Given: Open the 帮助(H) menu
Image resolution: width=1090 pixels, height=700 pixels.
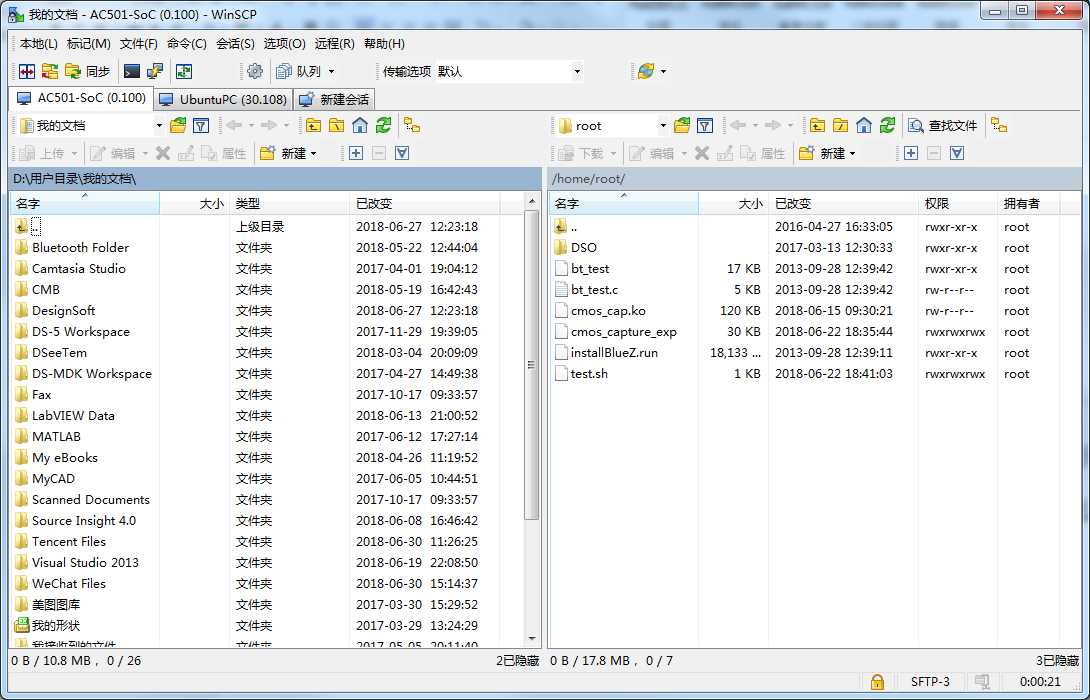Looking at the screenshot, I should 384,43.
